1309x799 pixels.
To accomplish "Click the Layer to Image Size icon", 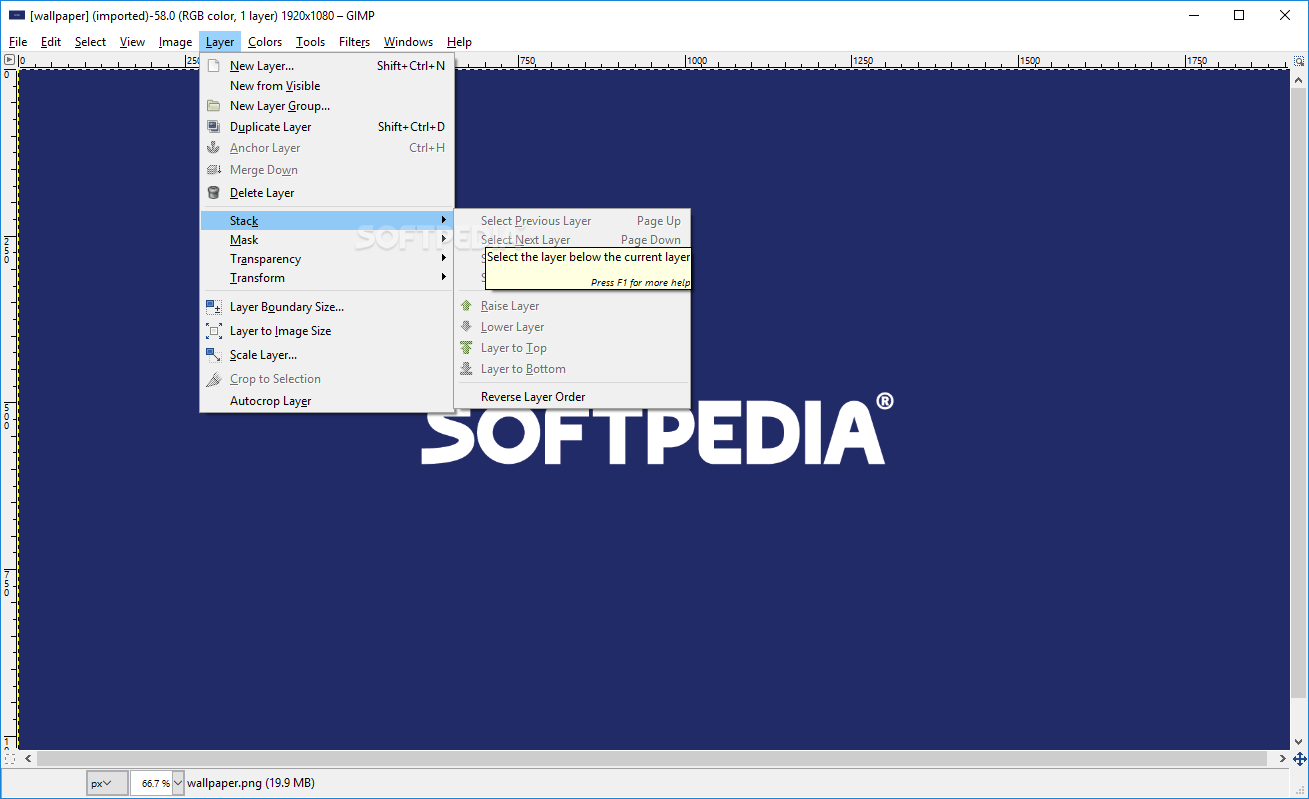I will [x=214, y=331].
